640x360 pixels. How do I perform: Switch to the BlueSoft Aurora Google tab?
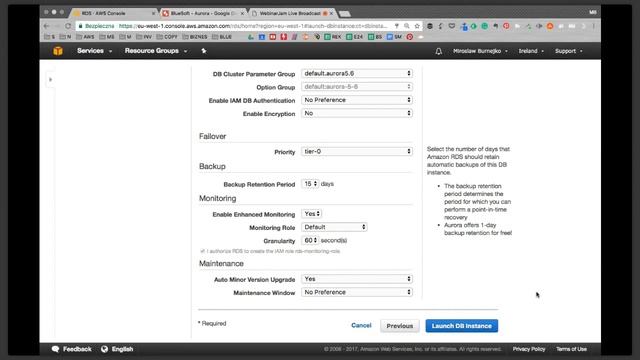tap(202, 13)
